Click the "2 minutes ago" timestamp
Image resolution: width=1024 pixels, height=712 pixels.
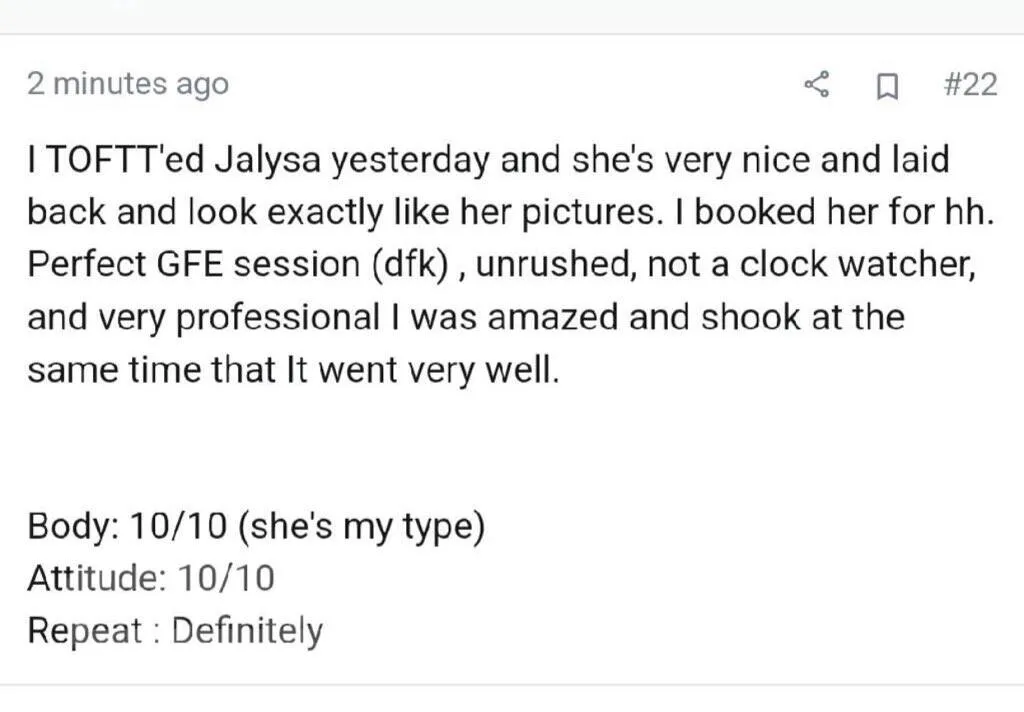(x=128, y=85)
